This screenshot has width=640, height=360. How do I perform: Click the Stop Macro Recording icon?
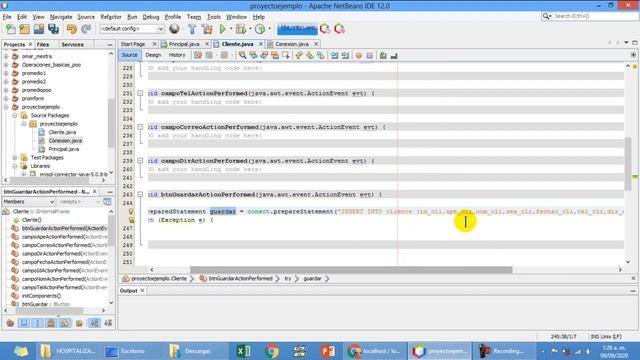[370, 55]
